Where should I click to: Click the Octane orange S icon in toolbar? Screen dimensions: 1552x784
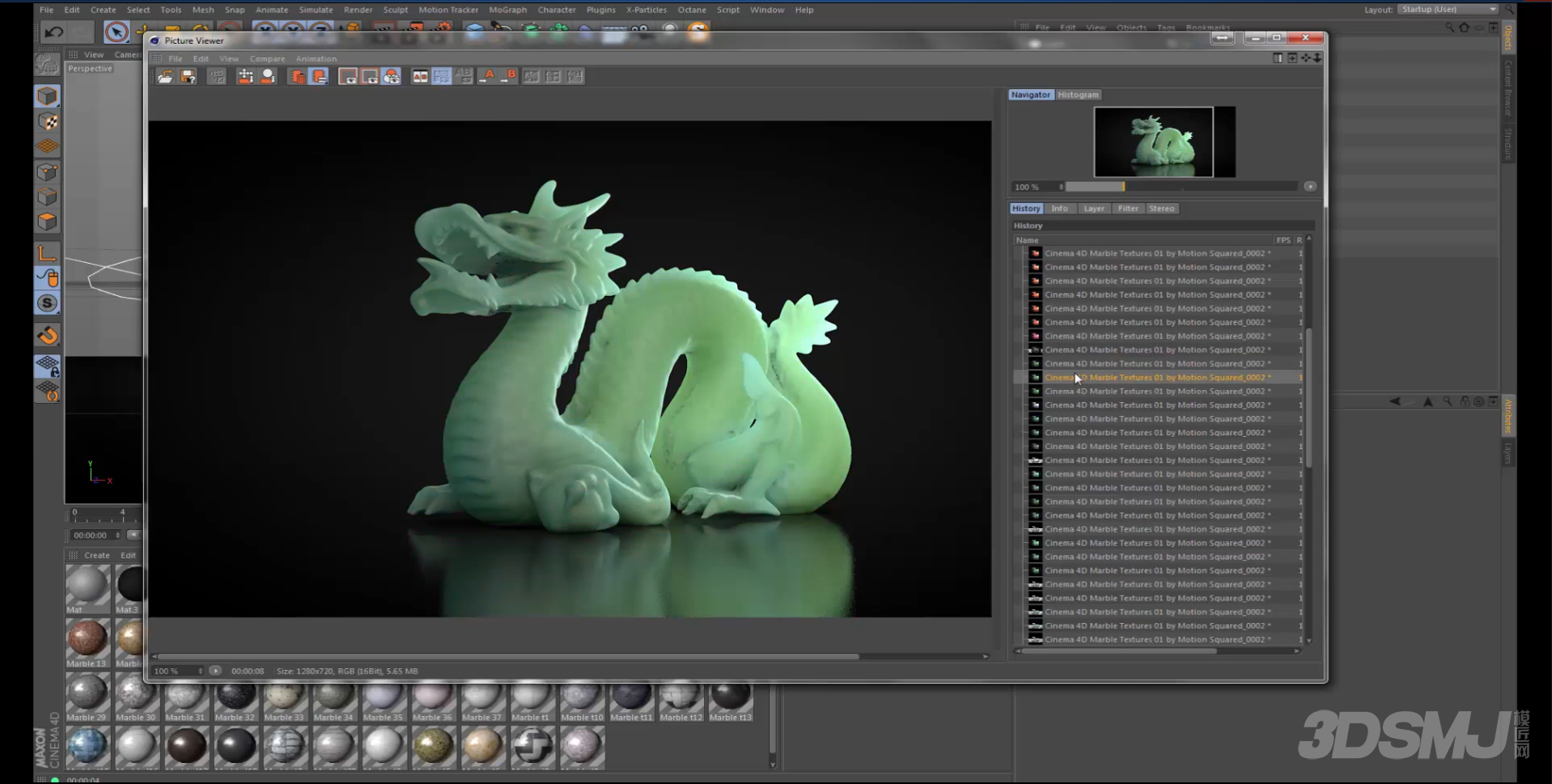pos(698,31)
